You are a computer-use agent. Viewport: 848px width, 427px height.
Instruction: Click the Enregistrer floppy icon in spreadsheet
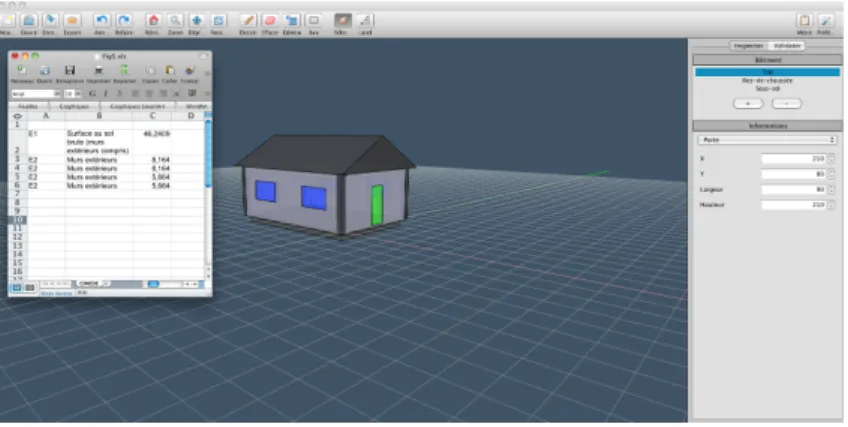point(70,70)
